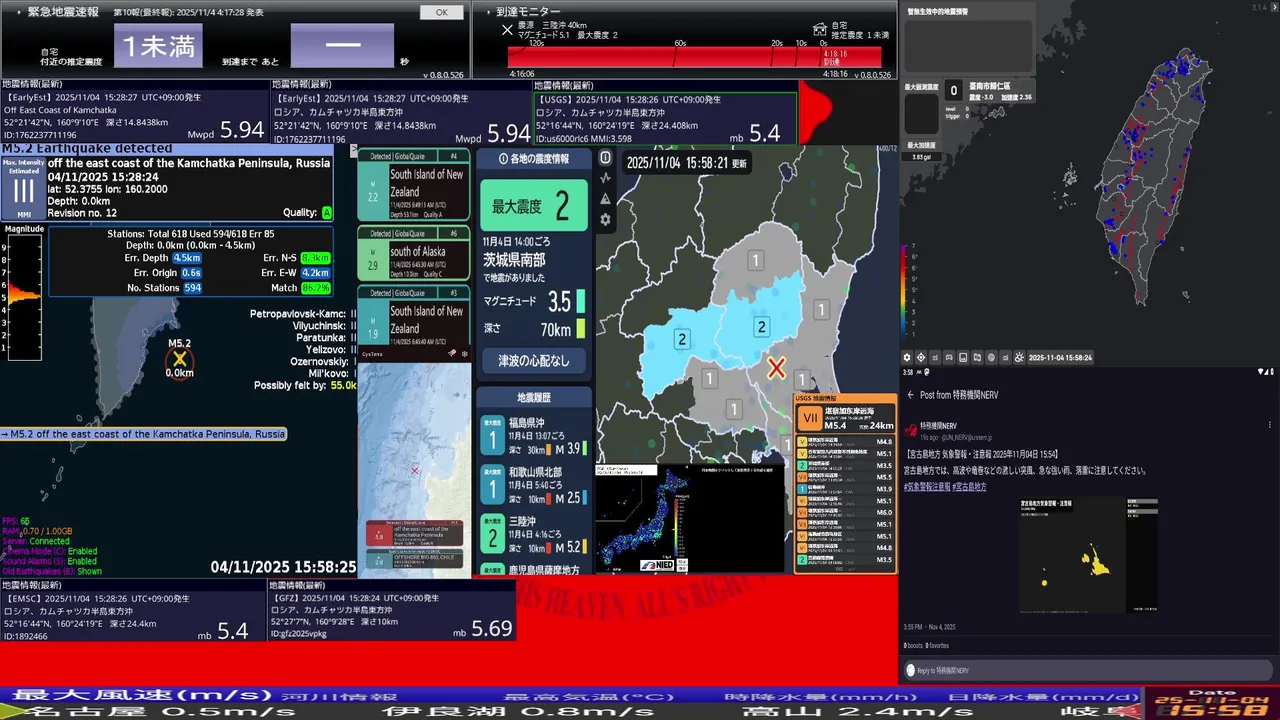This screenshot has height=720, width=1280.
Task: Click the 最大加速度 3.83 gal value
Action: click(921, 157)
